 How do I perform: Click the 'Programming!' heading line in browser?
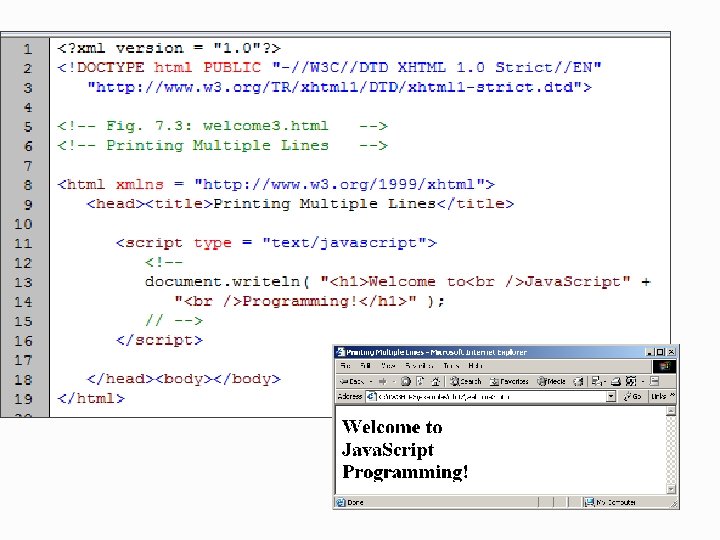405,472
